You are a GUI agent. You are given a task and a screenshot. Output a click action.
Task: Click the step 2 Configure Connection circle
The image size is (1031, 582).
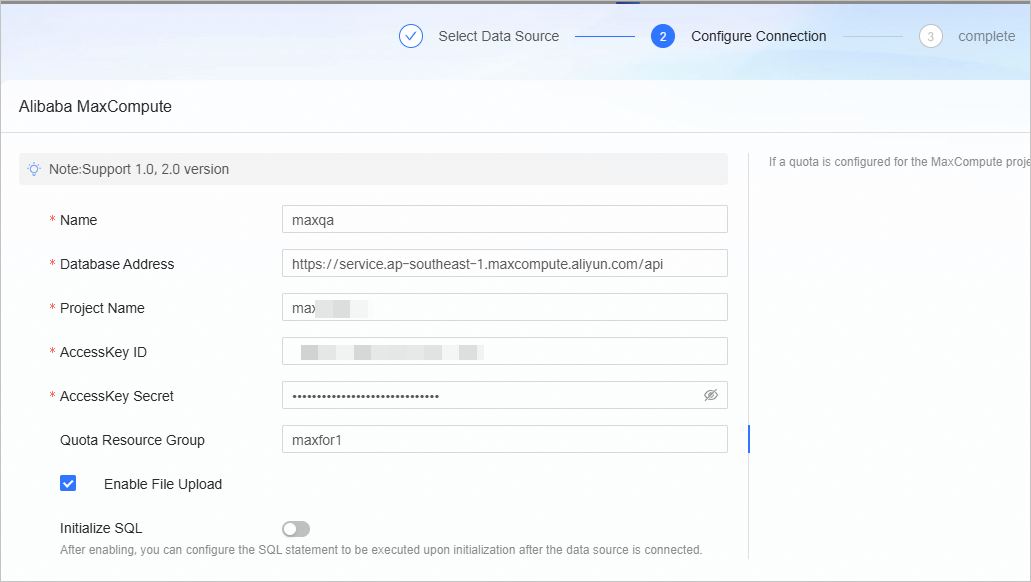click(663, 36)
